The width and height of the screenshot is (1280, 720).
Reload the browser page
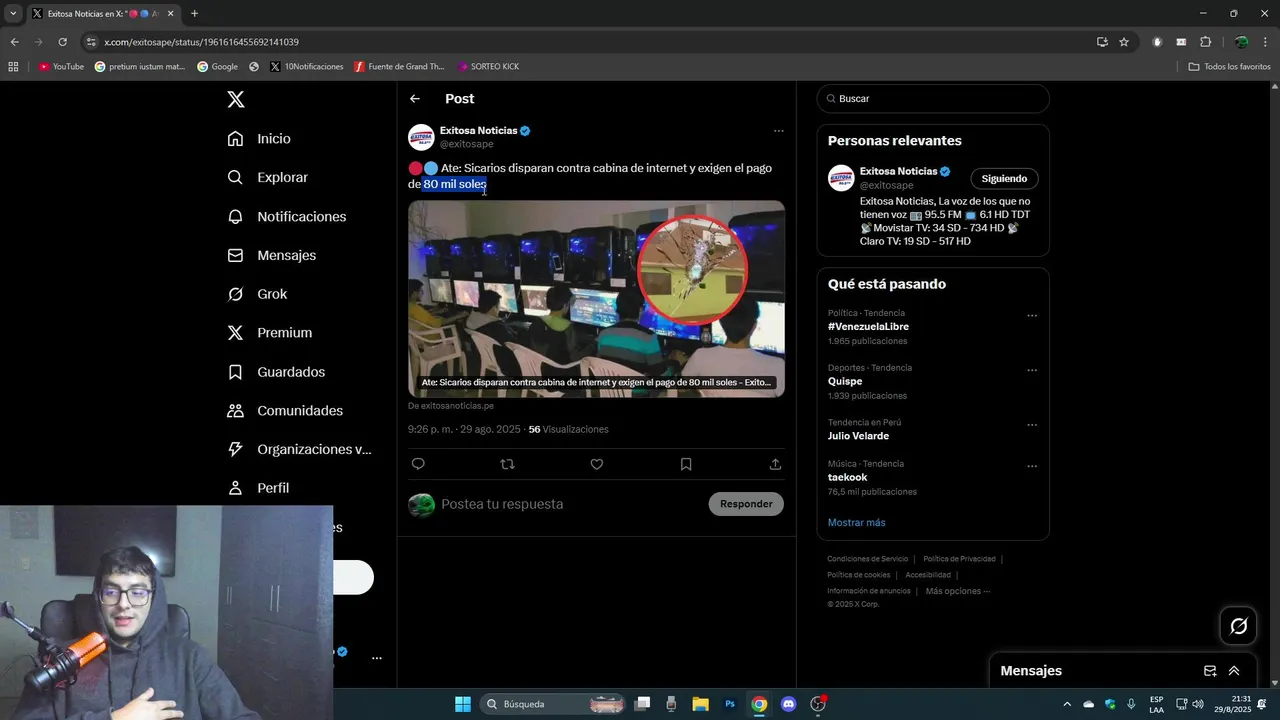62,42
